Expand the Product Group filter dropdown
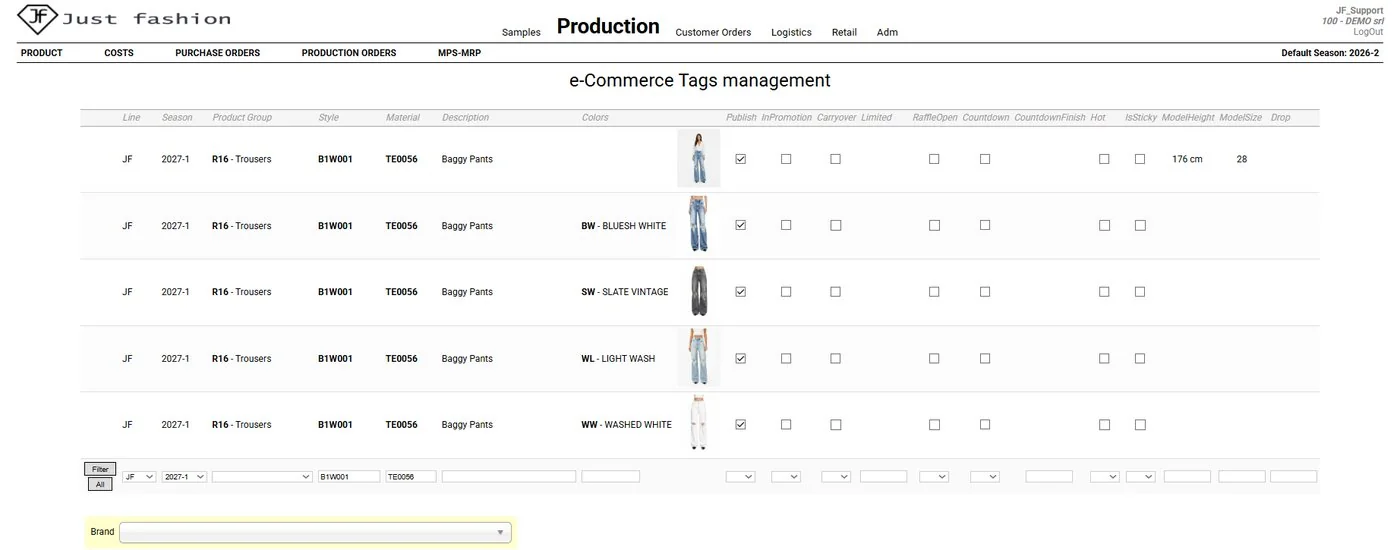The height and width of the screenshot is (550, 1400). point(262,477)
